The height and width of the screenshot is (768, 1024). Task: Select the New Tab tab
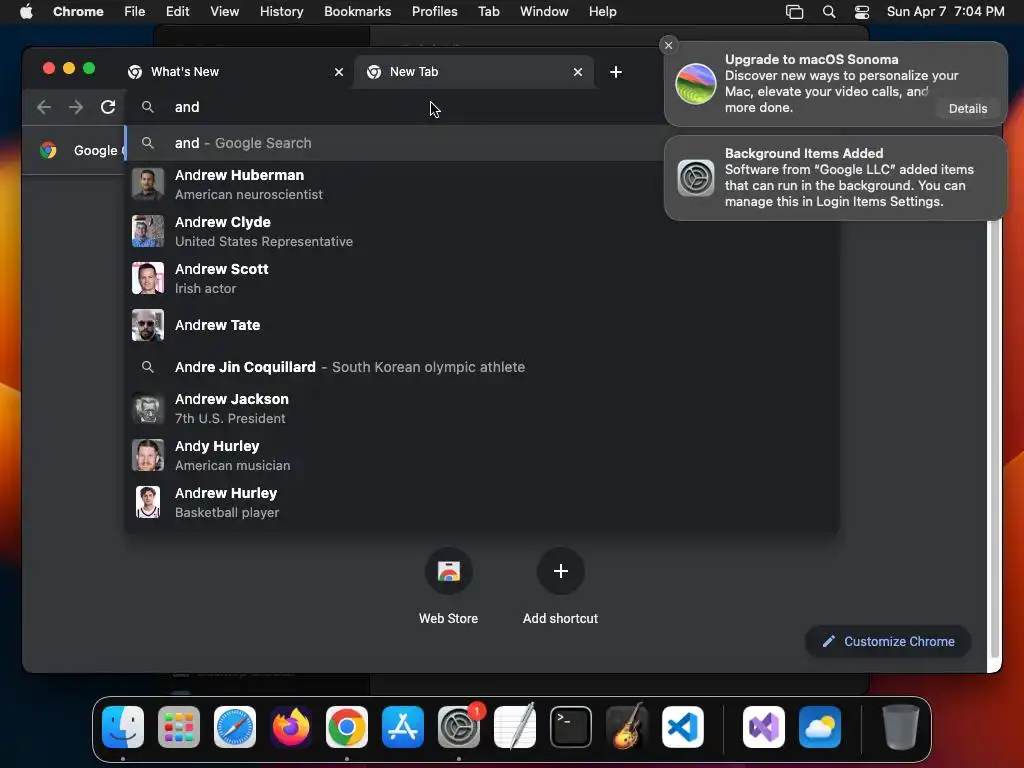coord(474,72)
